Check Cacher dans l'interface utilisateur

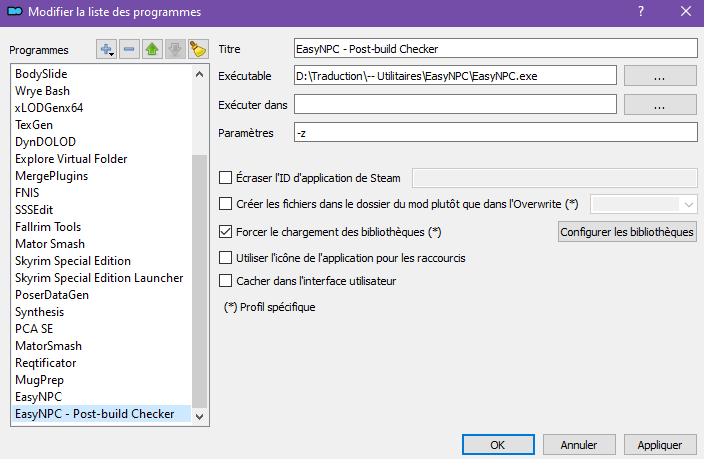pos(225,281)
